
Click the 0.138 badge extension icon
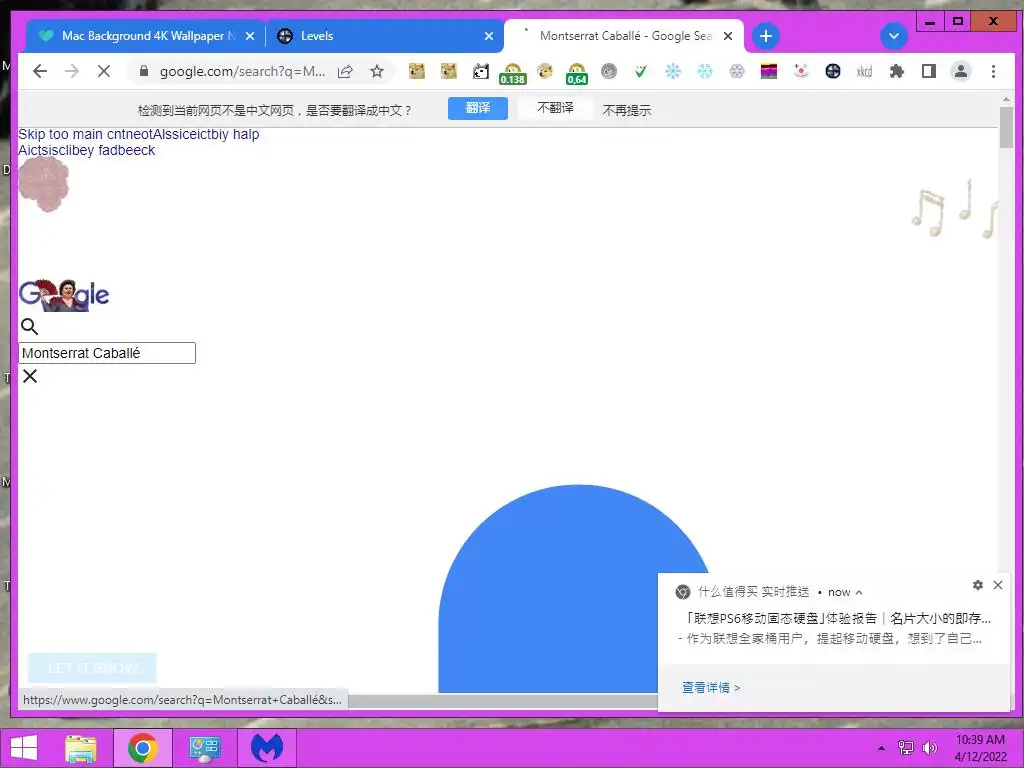pos(513,73)
